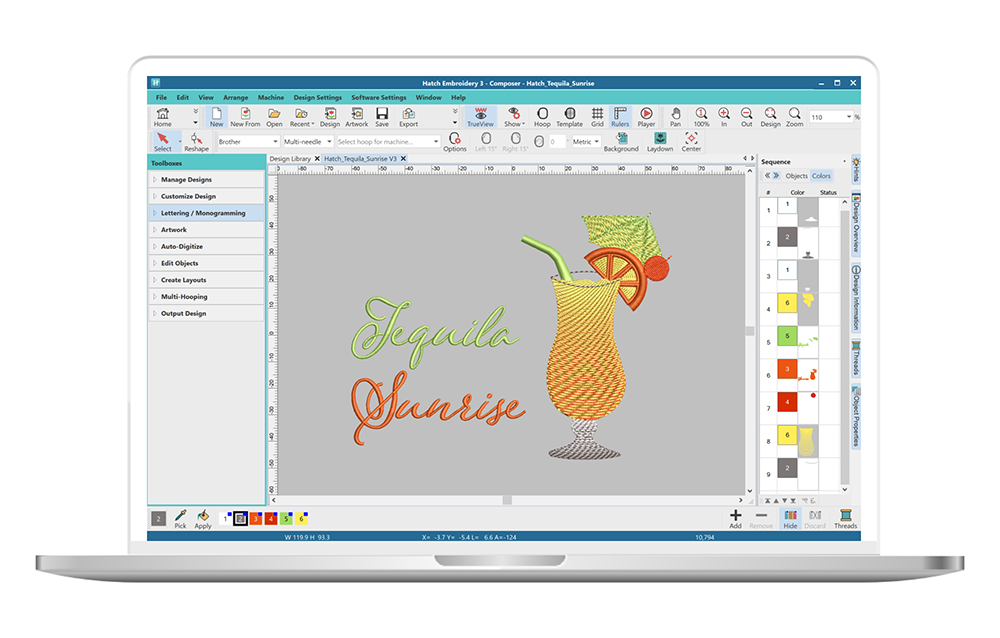
Task: Click the Export design icon
Action: [x=408, y=117]
